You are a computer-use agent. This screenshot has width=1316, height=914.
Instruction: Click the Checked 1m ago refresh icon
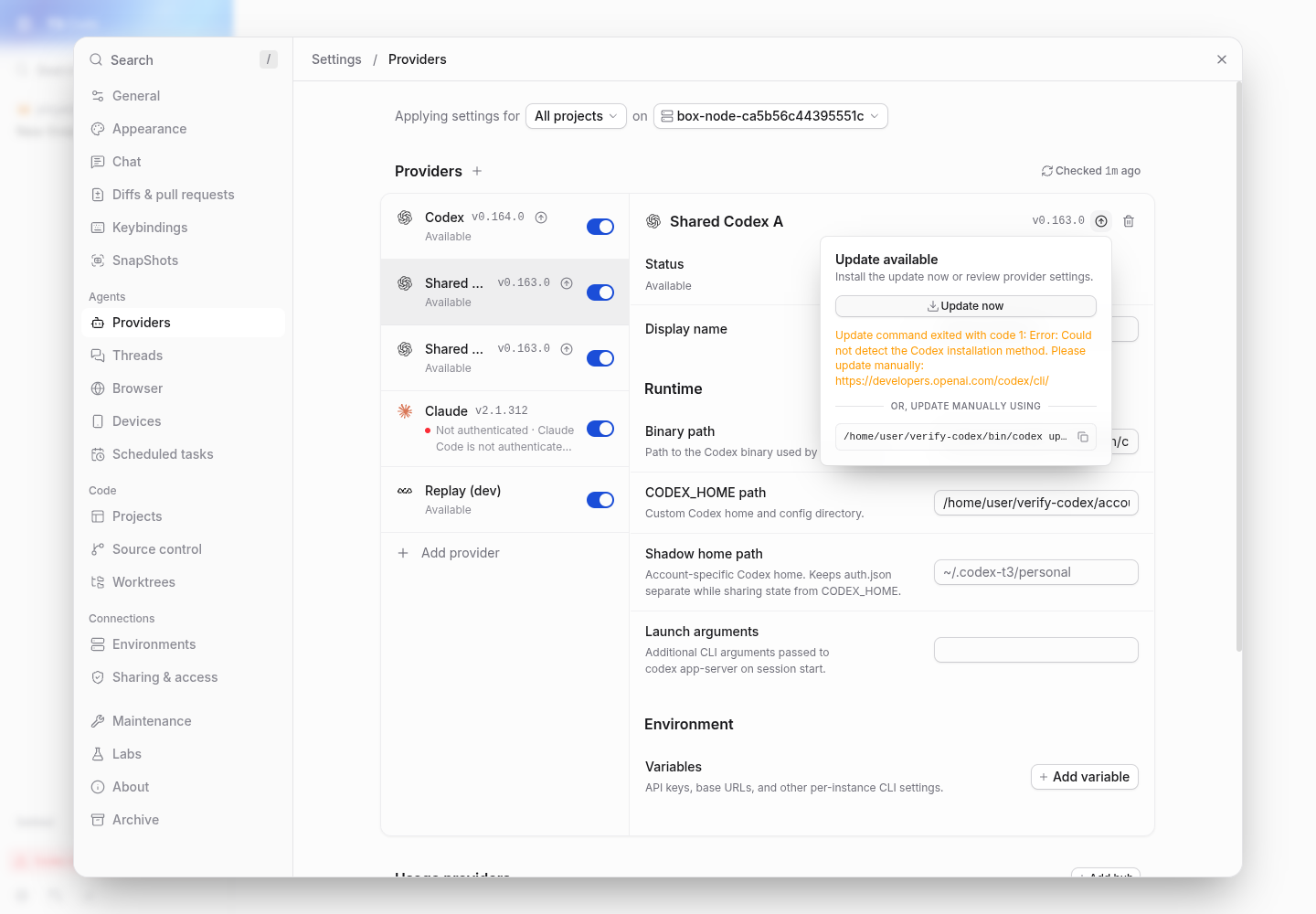[1047, 171]
